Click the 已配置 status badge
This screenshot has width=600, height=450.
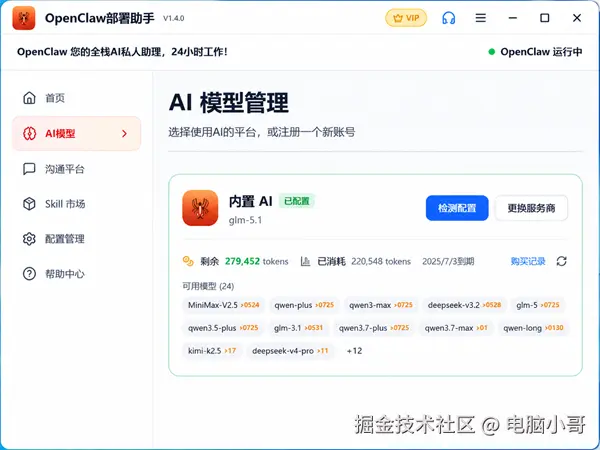tap(297, 201)
